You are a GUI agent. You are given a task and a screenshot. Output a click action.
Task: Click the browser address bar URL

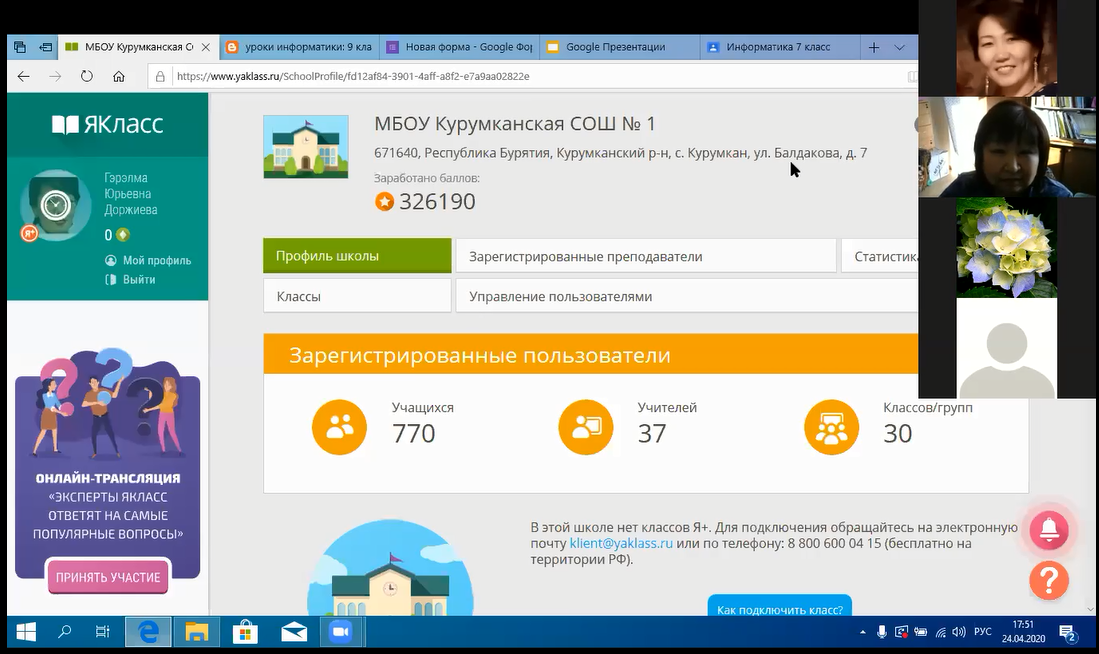pos(400,76)
